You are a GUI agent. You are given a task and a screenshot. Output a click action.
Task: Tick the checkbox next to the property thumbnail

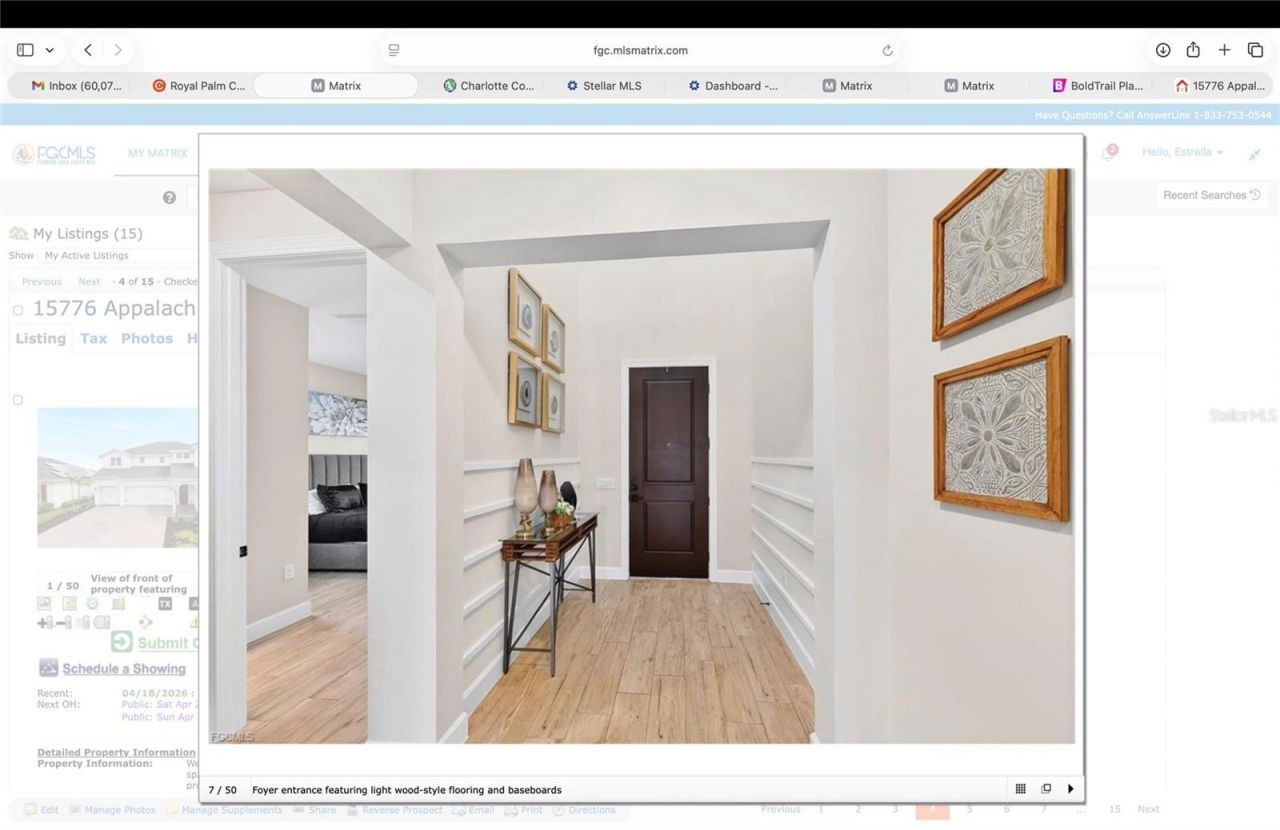click(x=18, y=400)
